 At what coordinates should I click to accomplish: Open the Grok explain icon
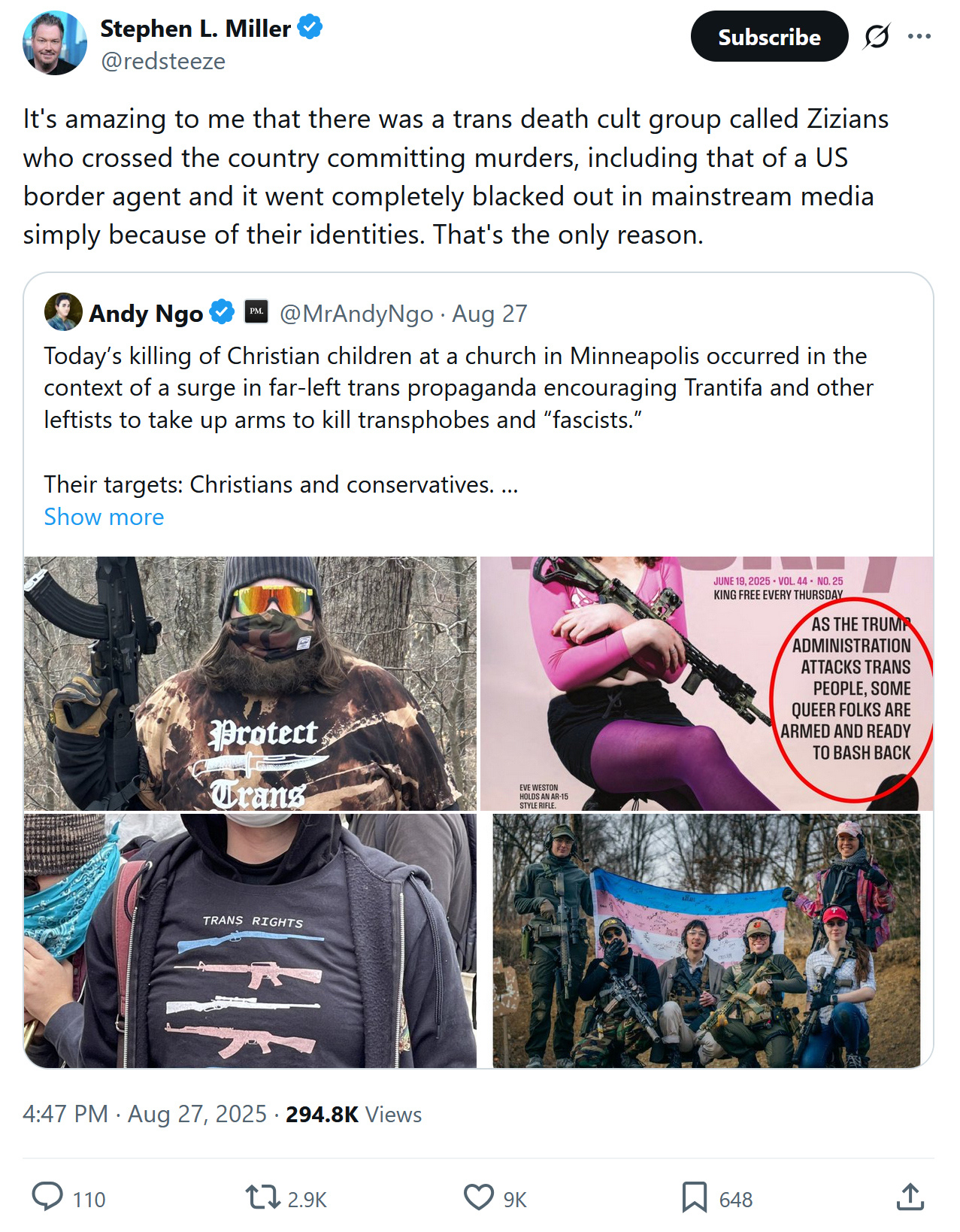tap(877, 37)
